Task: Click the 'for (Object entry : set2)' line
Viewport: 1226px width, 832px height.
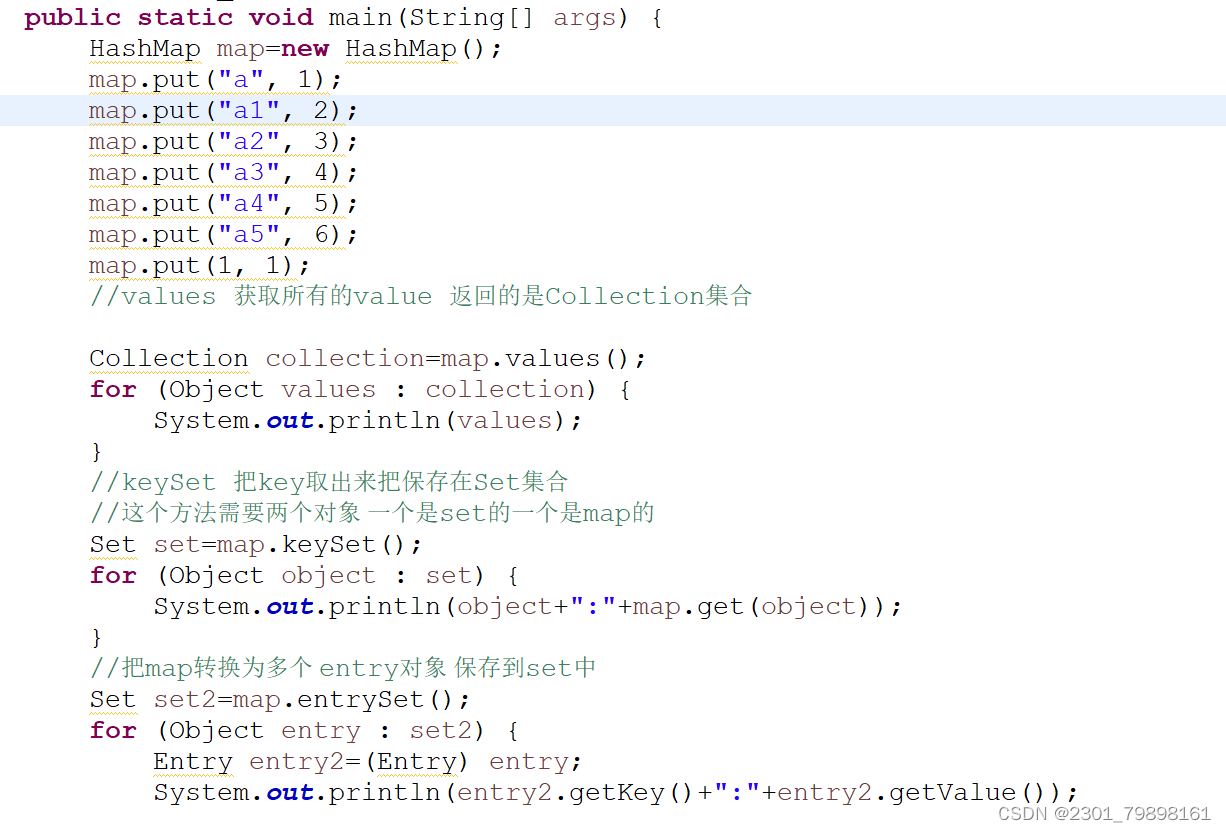Action: point(304,730)
